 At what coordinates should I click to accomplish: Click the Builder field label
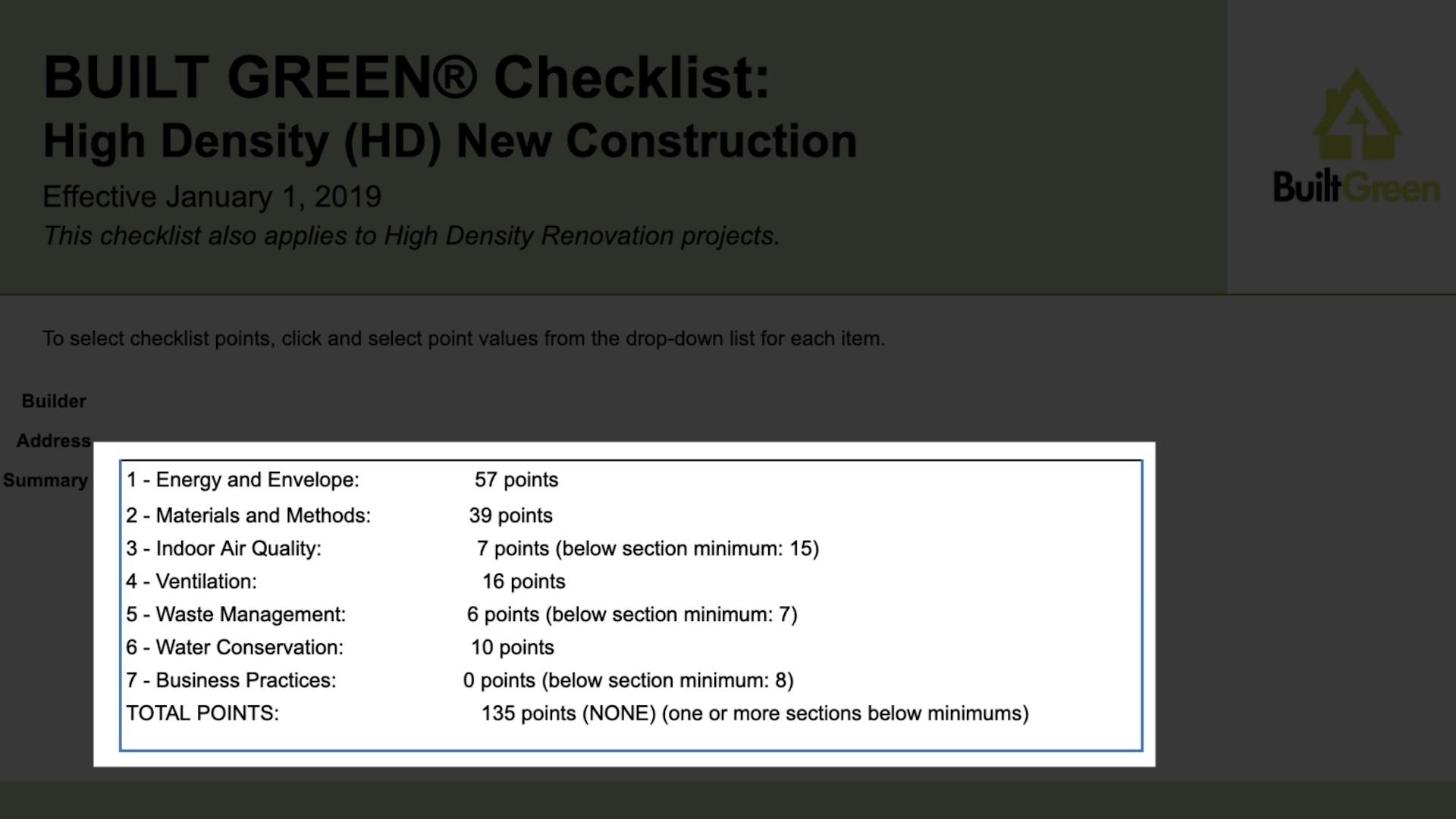(x=54, y=401)
